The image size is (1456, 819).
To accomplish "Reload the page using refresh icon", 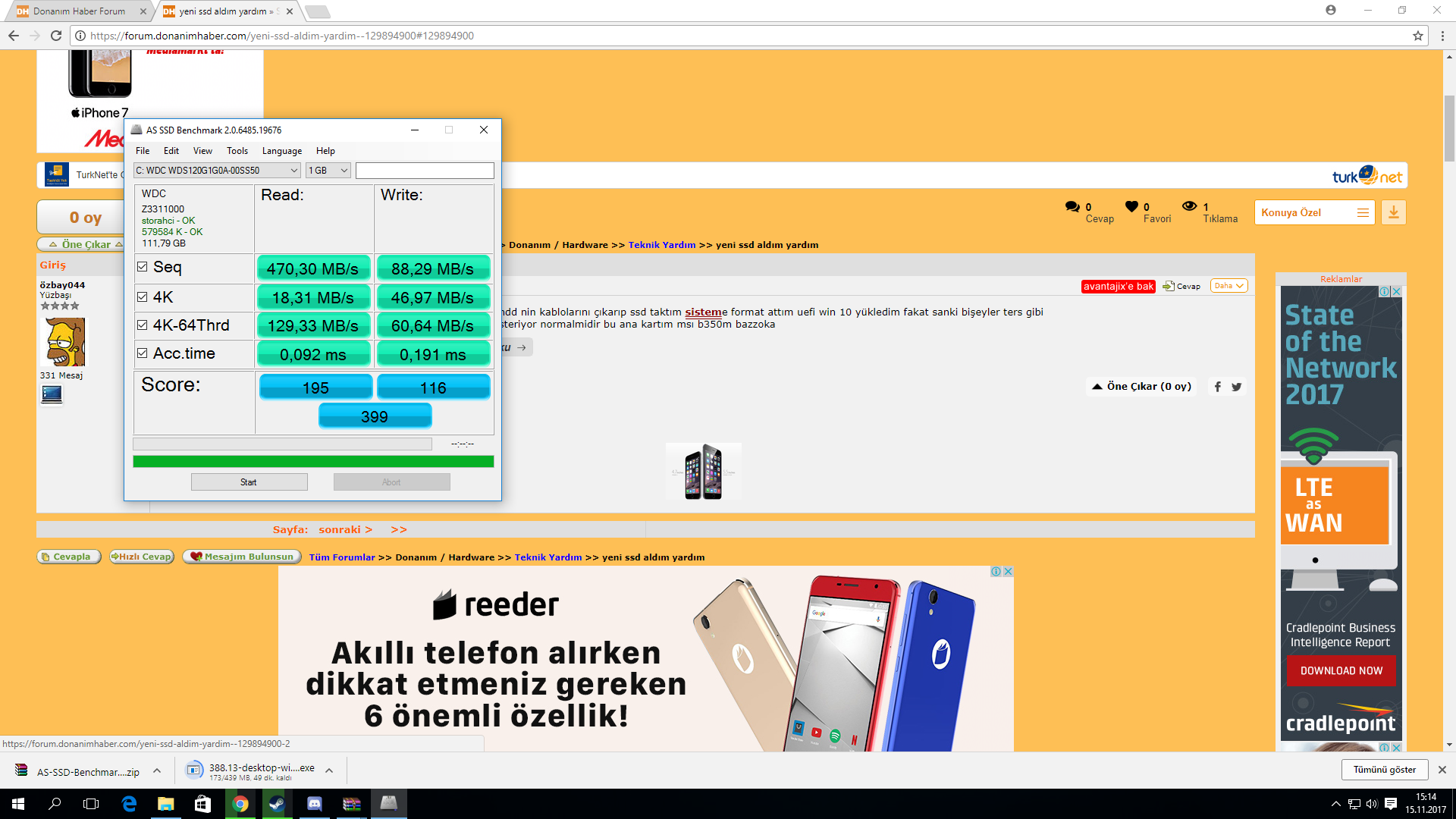I will 56,36.
